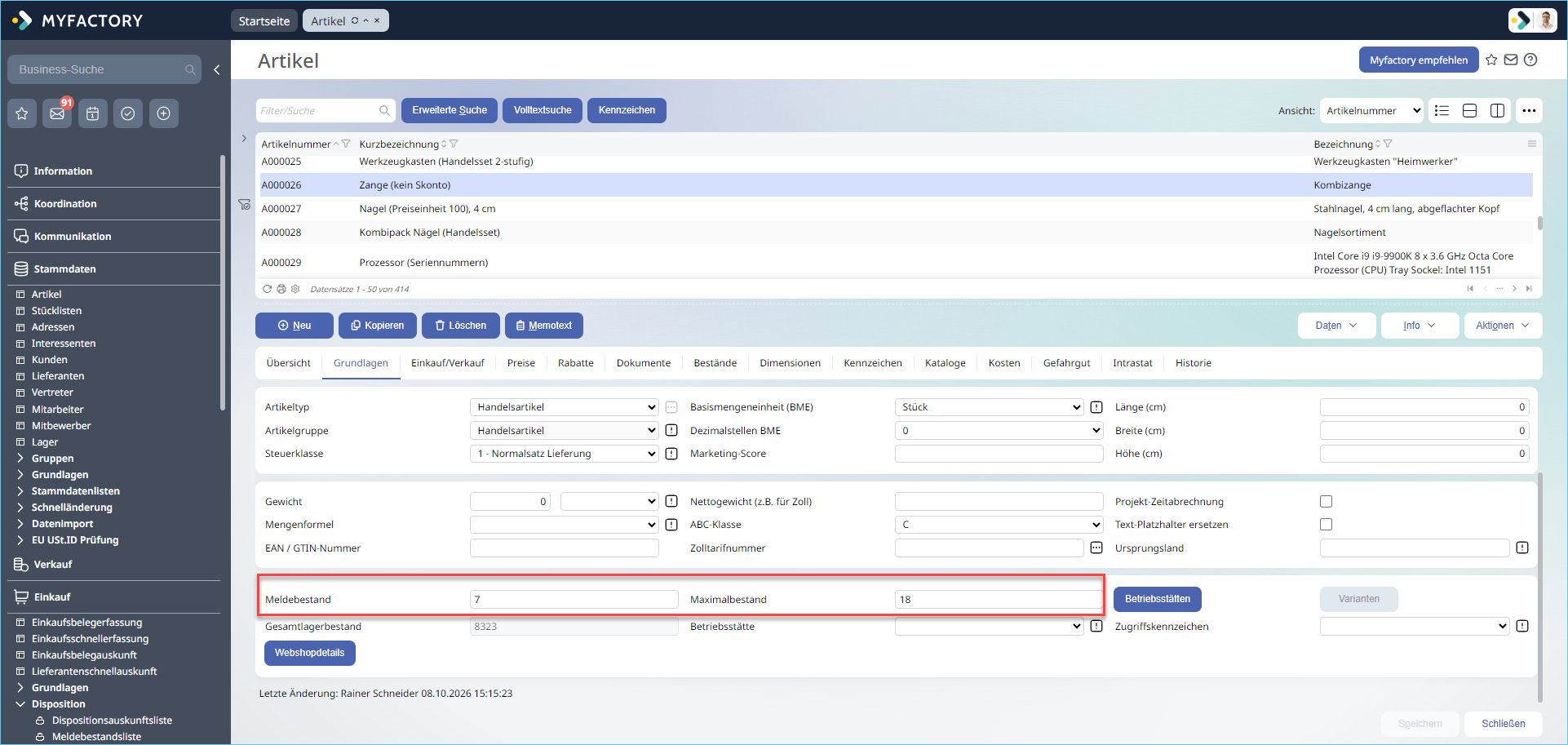Viewport: 1568px width, 745px height.
Task: Click the Neu button
Action: 294,326
